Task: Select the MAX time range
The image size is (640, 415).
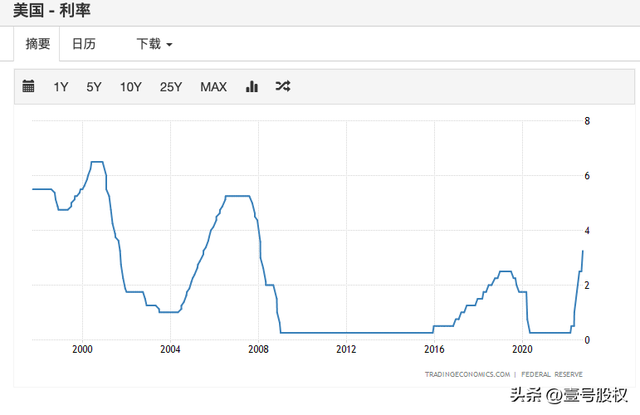Action: pyautogui.click(x=213, y=87)
